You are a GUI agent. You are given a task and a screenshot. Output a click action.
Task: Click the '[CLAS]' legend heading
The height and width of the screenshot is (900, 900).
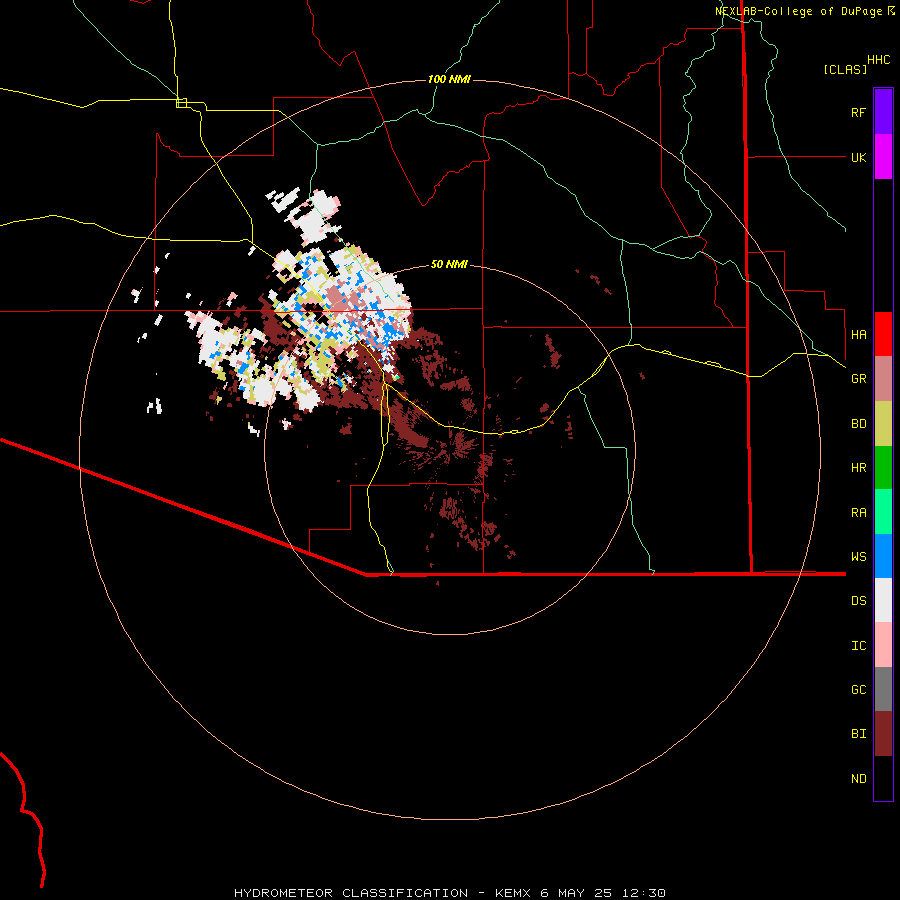point(845,69)
